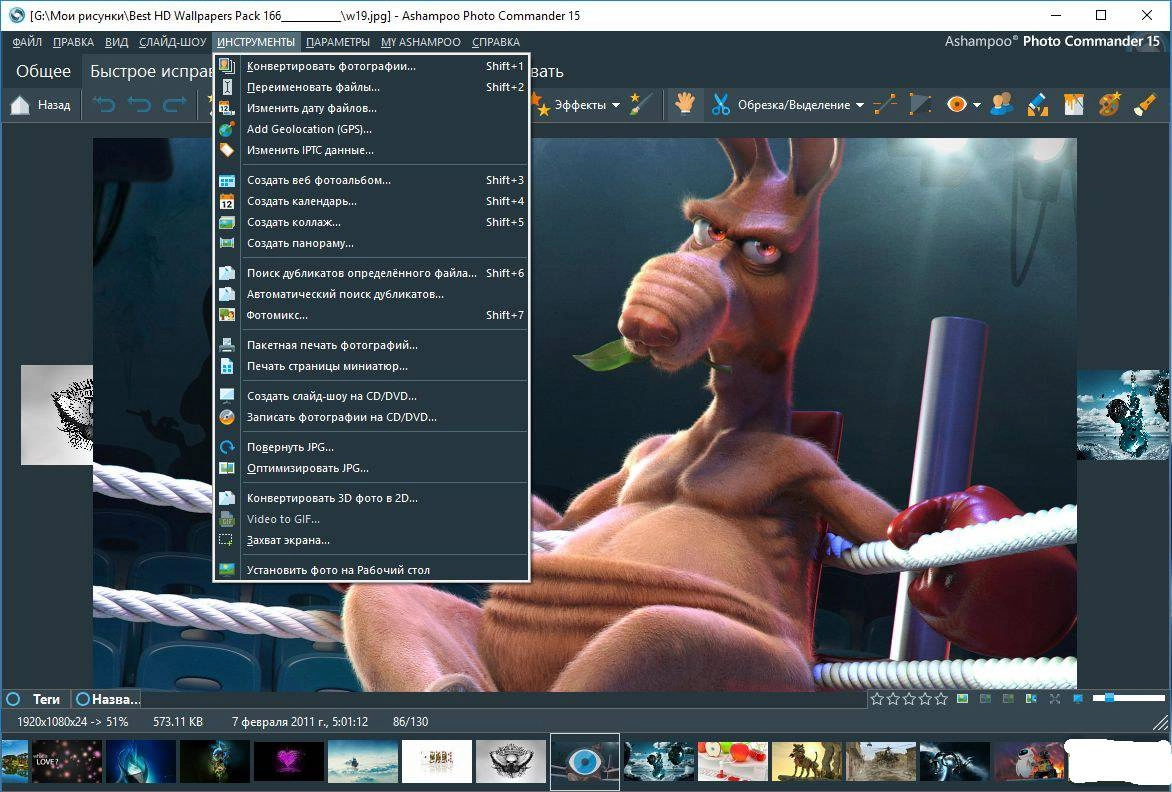Click the magic wand brush icon
The height and width of the screenshot is (792, 1172).
click(641, 105)
